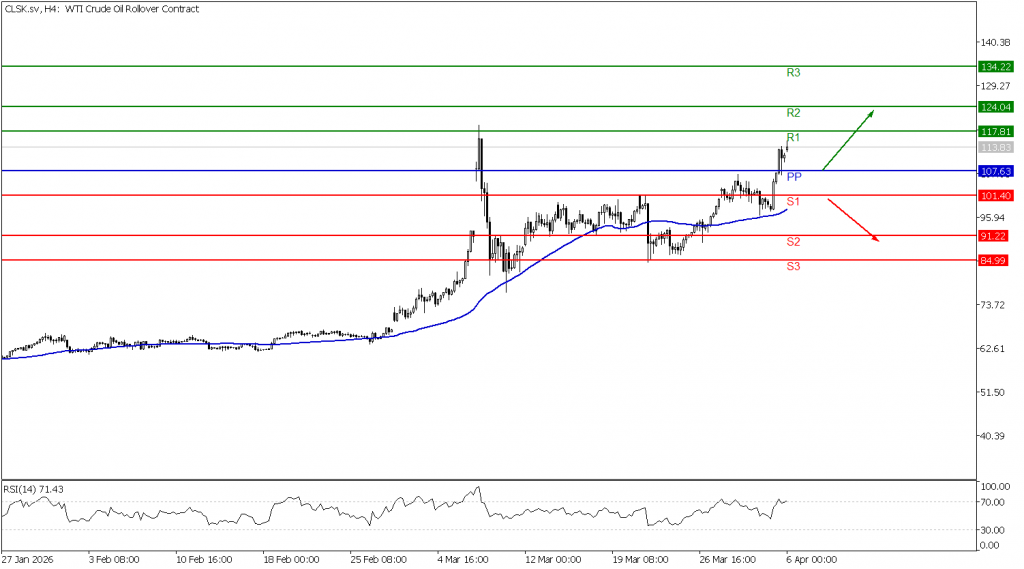Click the 3 Feb 08:00 date label
1024x569 pixels.
click(x=114, y=560)
